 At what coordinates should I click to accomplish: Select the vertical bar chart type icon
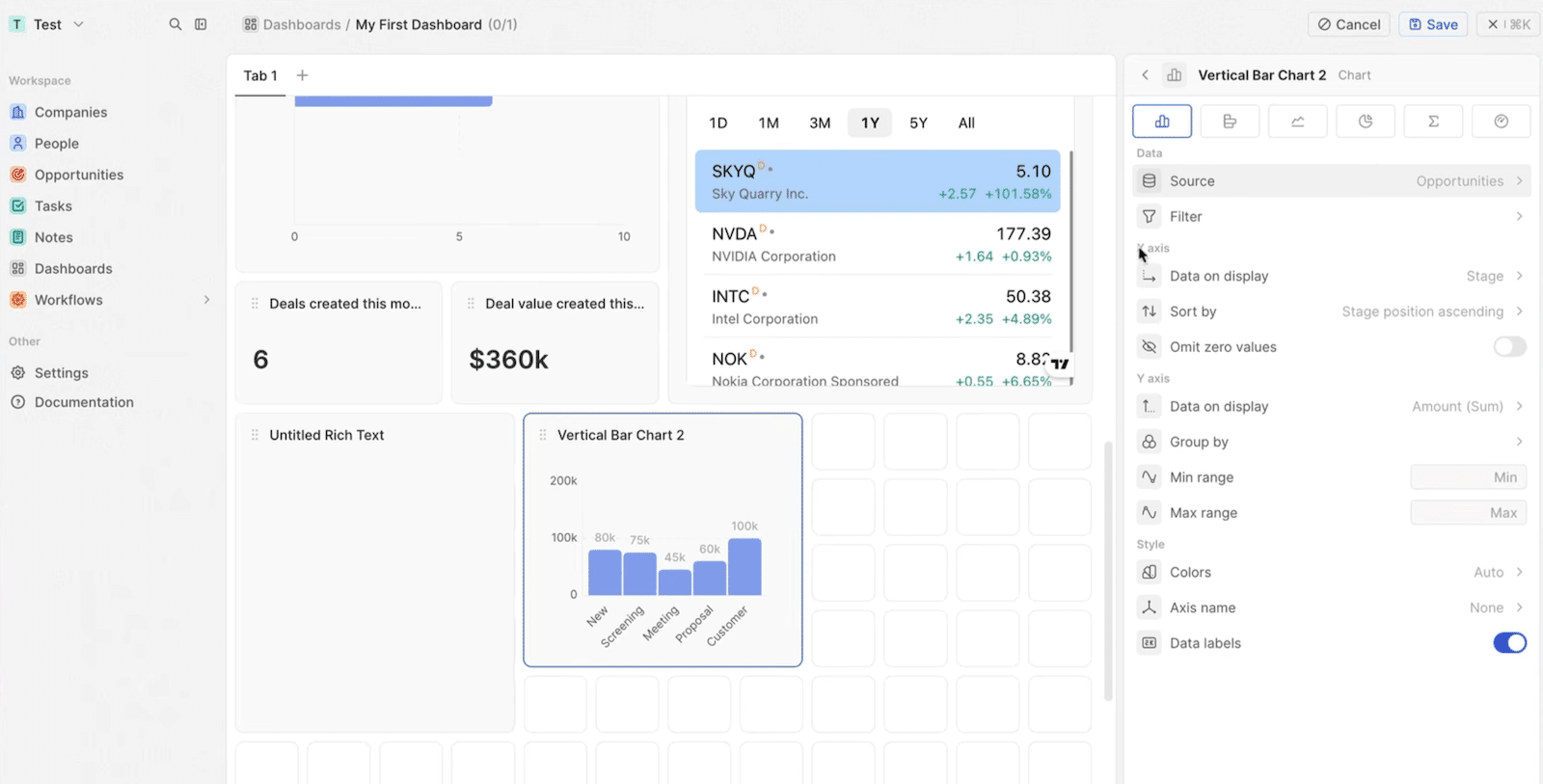point(1162,122)
